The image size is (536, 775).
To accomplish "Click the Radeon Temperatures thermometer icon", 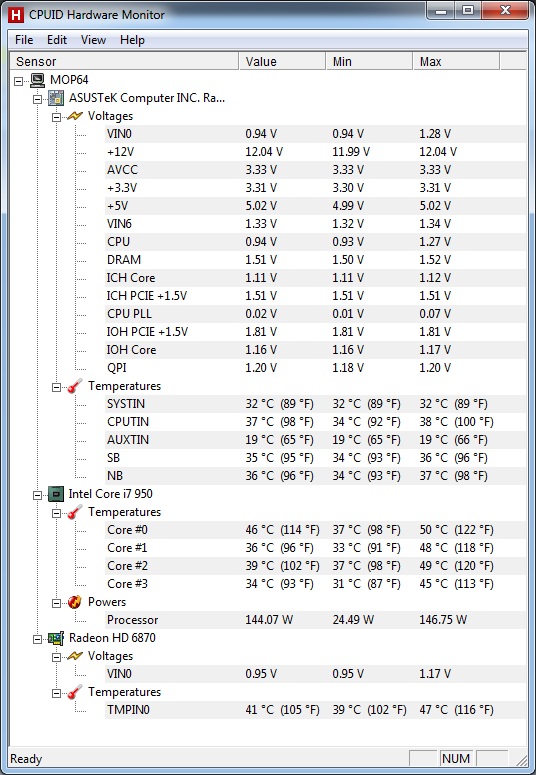I will click(75, 692).
